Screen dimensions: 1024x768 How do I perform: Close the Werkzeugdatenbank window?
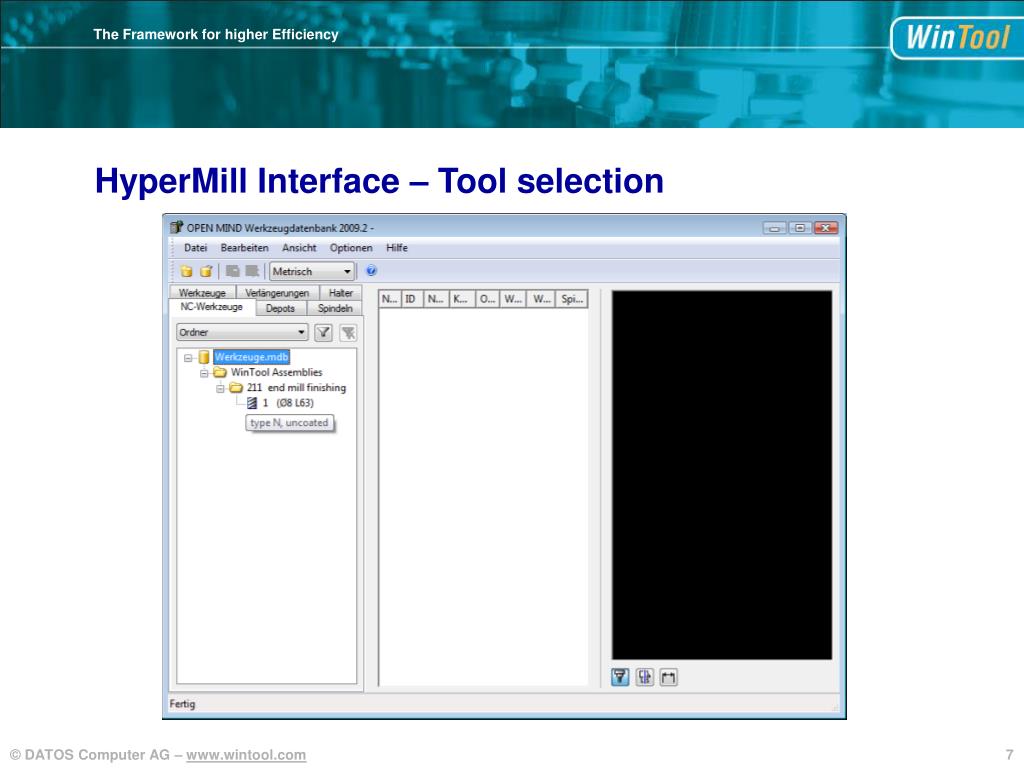point(826,228)
